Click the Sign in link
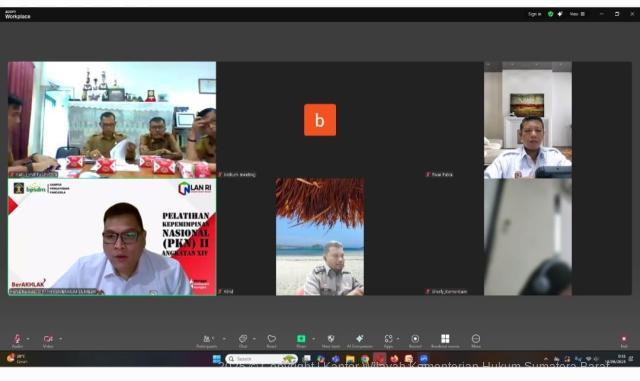The image size is (640, 381). pos(534,14)
